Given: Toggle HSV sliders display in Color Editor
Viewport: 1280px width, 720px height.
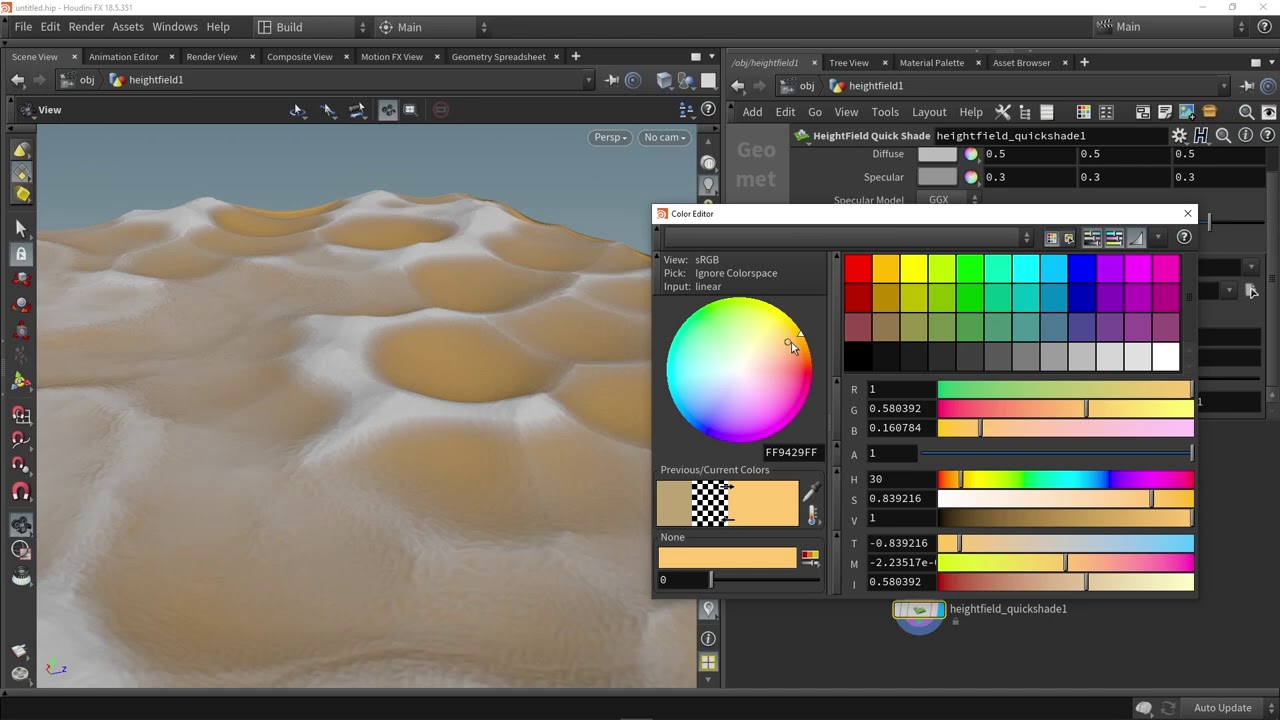Looking at the screenshot, I should pos(1114,238).
